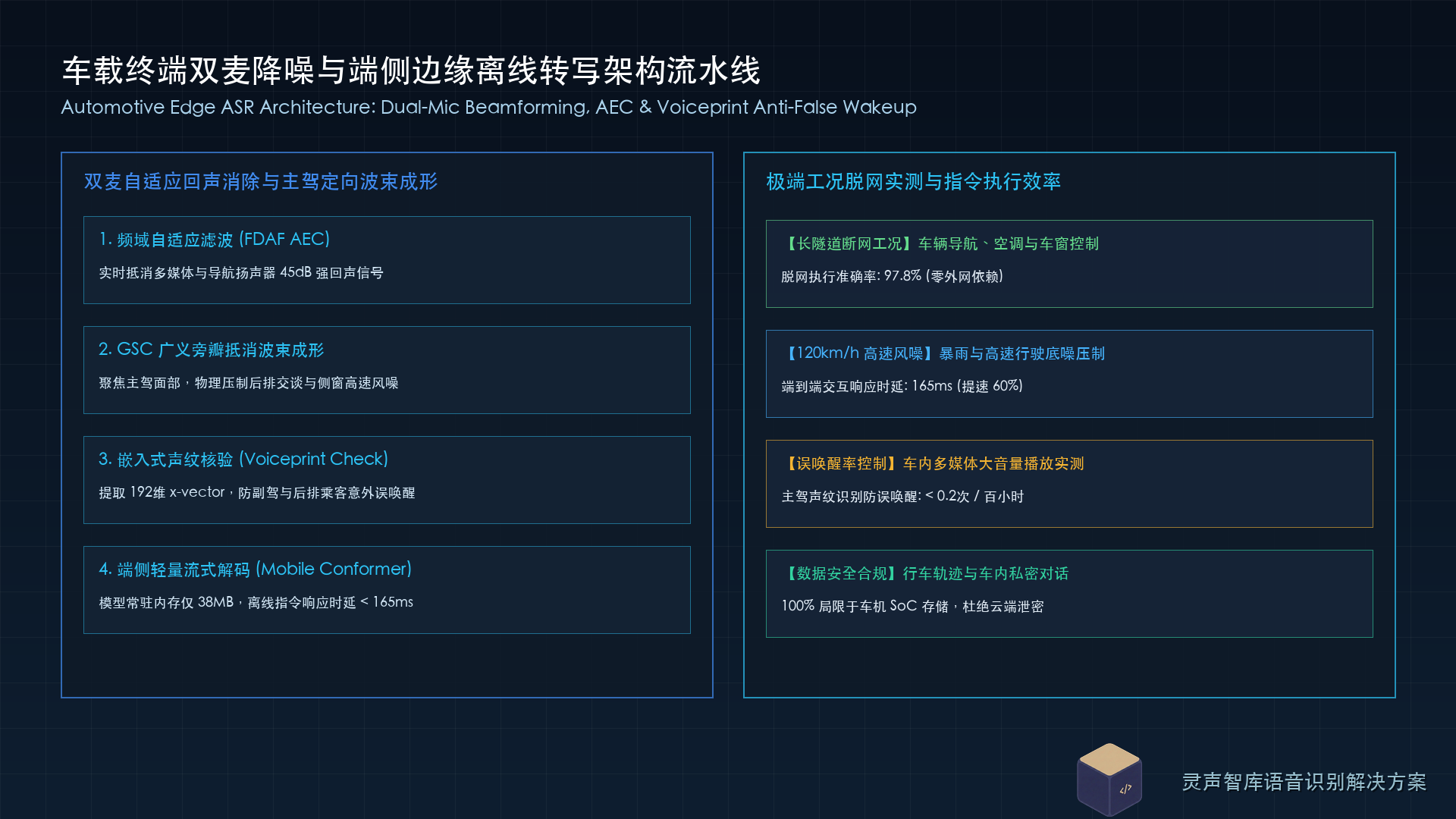Click the text 主驾声纹识别防误唤醒: < 0.2次 / 百小时
The height and width of the screenshot is (819, 1456).
tap(902, 497)
